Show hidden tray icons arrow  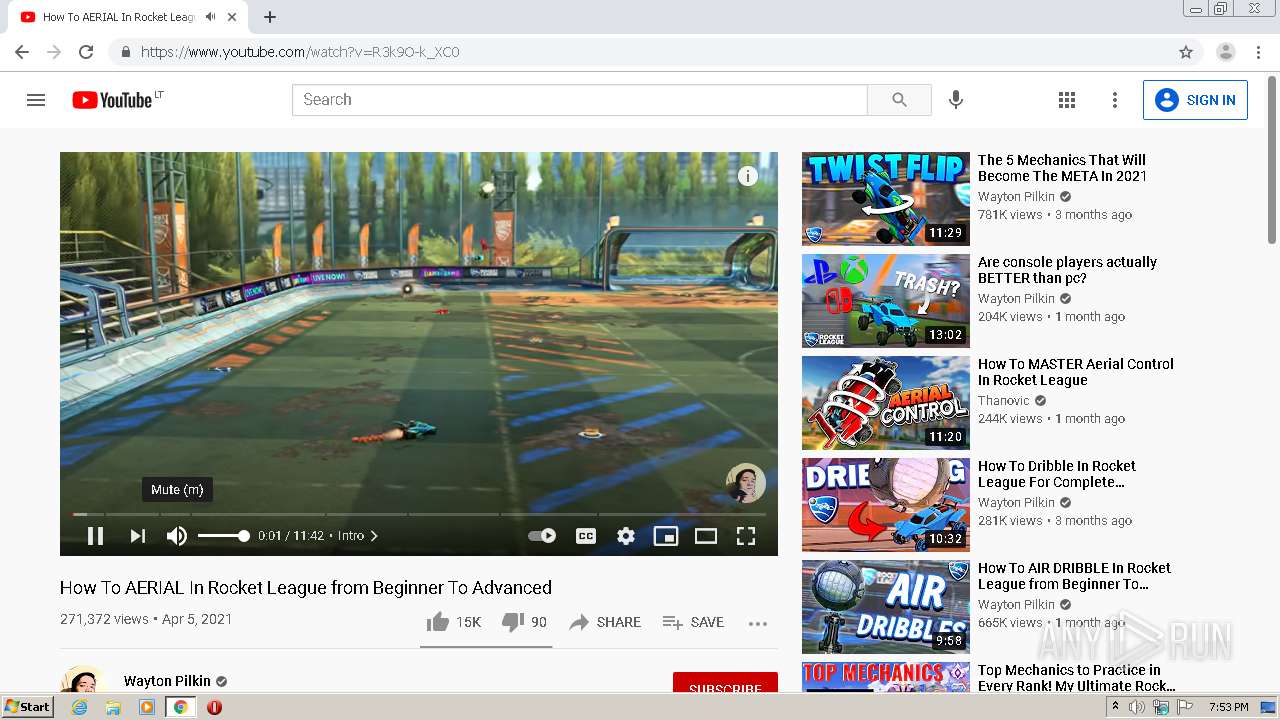pyautogui.click(x=1115, y=707)
